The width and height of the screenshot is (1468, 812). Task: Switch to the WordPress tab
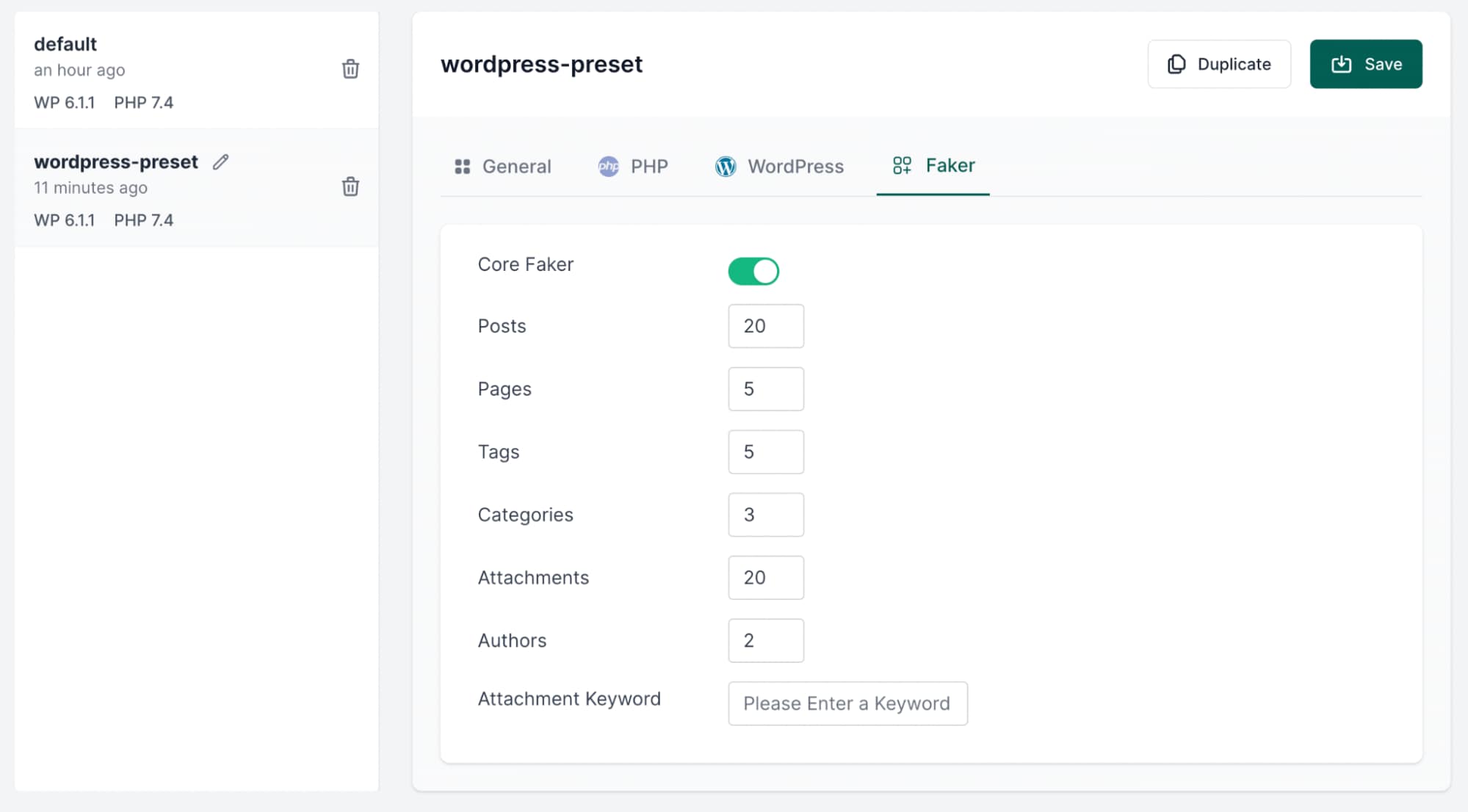[795, 167]
